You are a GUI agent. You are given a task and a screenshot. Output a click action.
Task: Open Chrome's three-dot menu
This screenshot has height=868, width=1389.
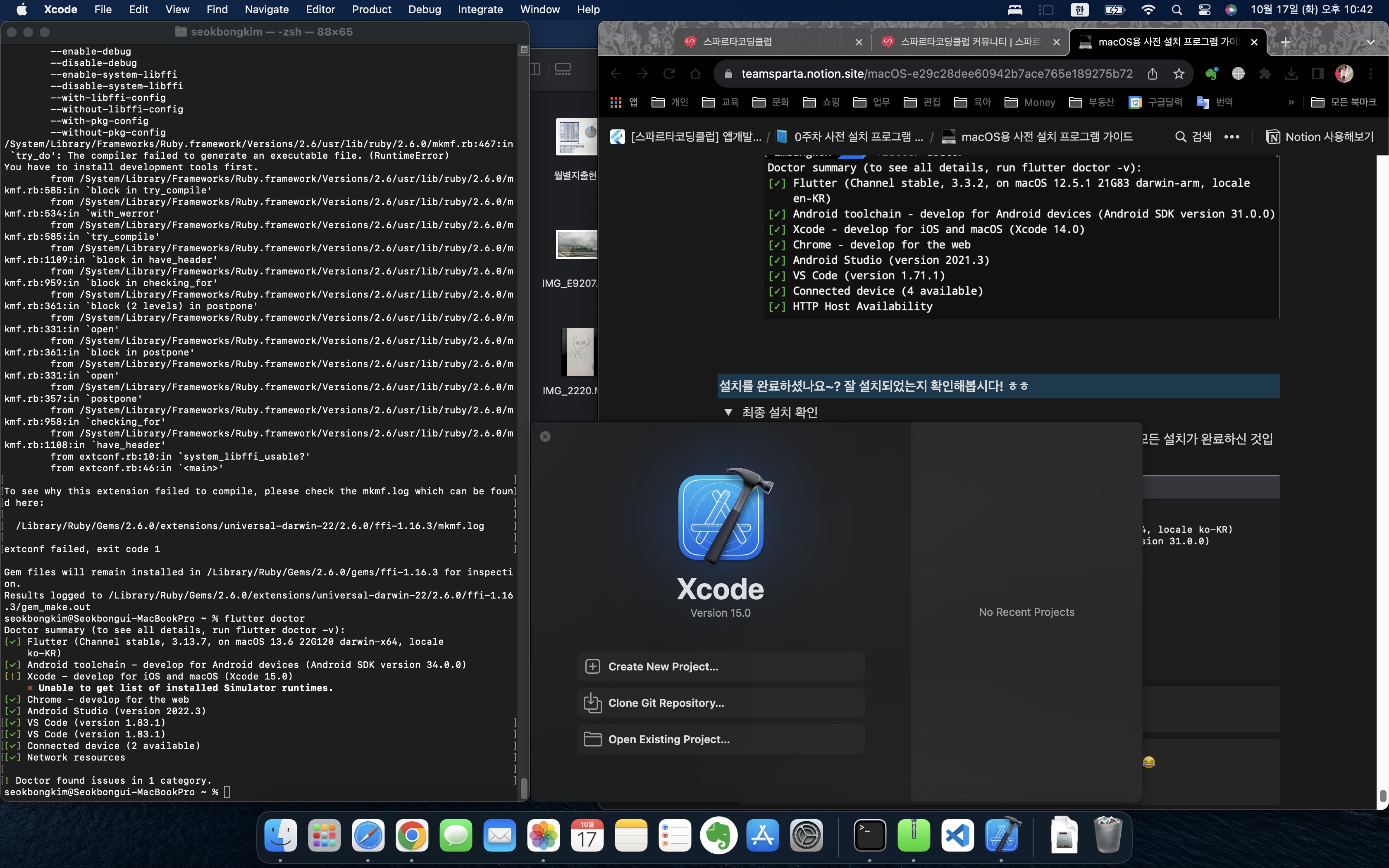(1371, 74)
